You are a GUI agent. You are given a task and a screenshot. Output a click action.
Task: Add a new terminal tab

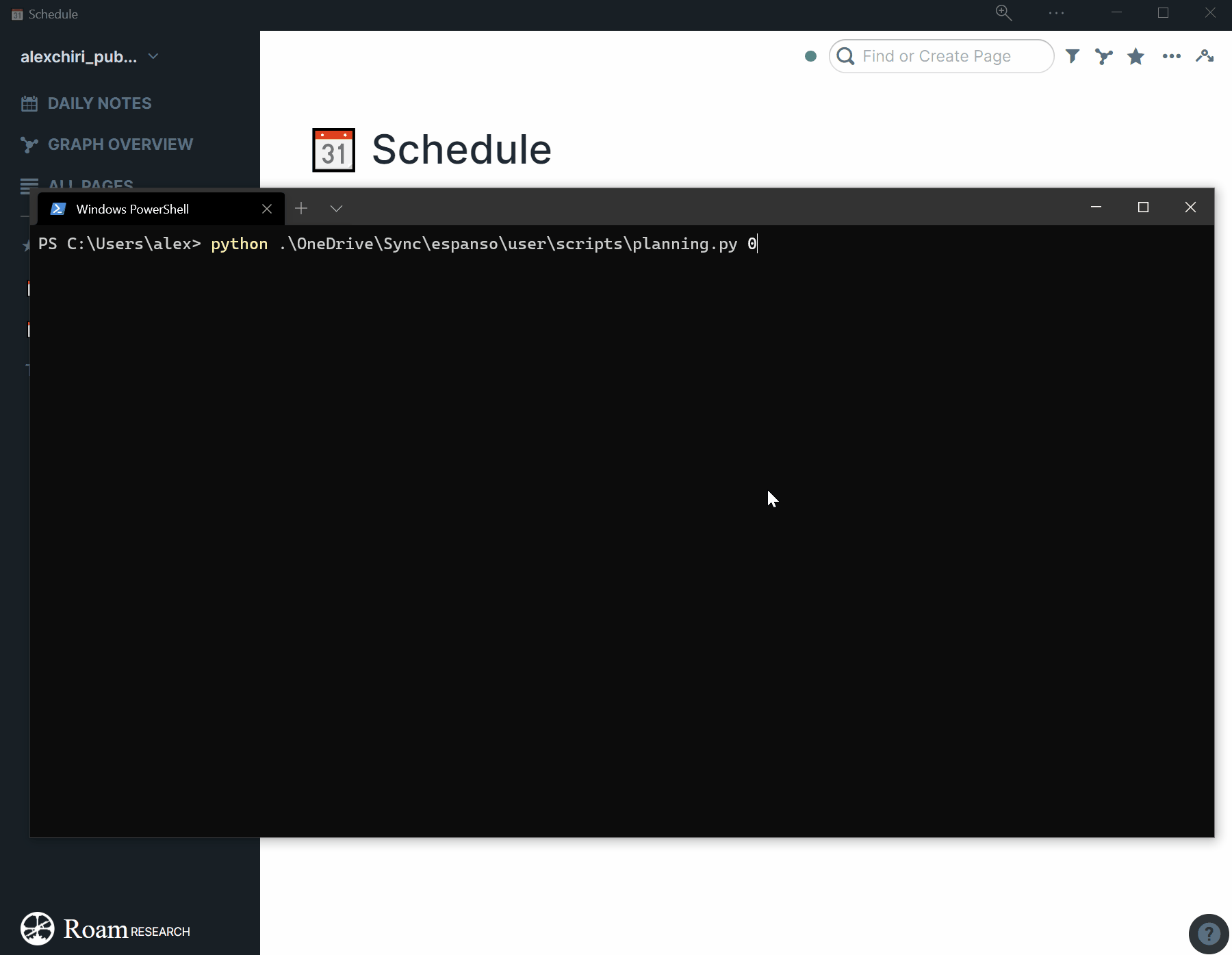[301, 209]
